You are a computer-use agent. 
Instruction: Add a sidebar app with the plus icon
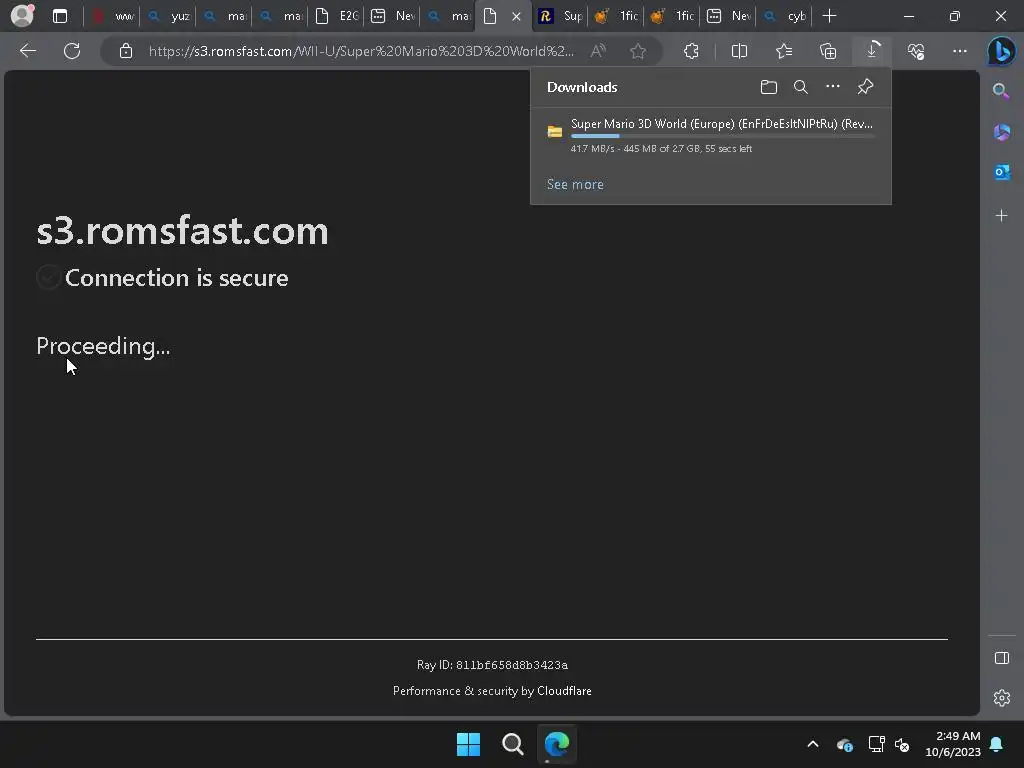click(1001, 216)
